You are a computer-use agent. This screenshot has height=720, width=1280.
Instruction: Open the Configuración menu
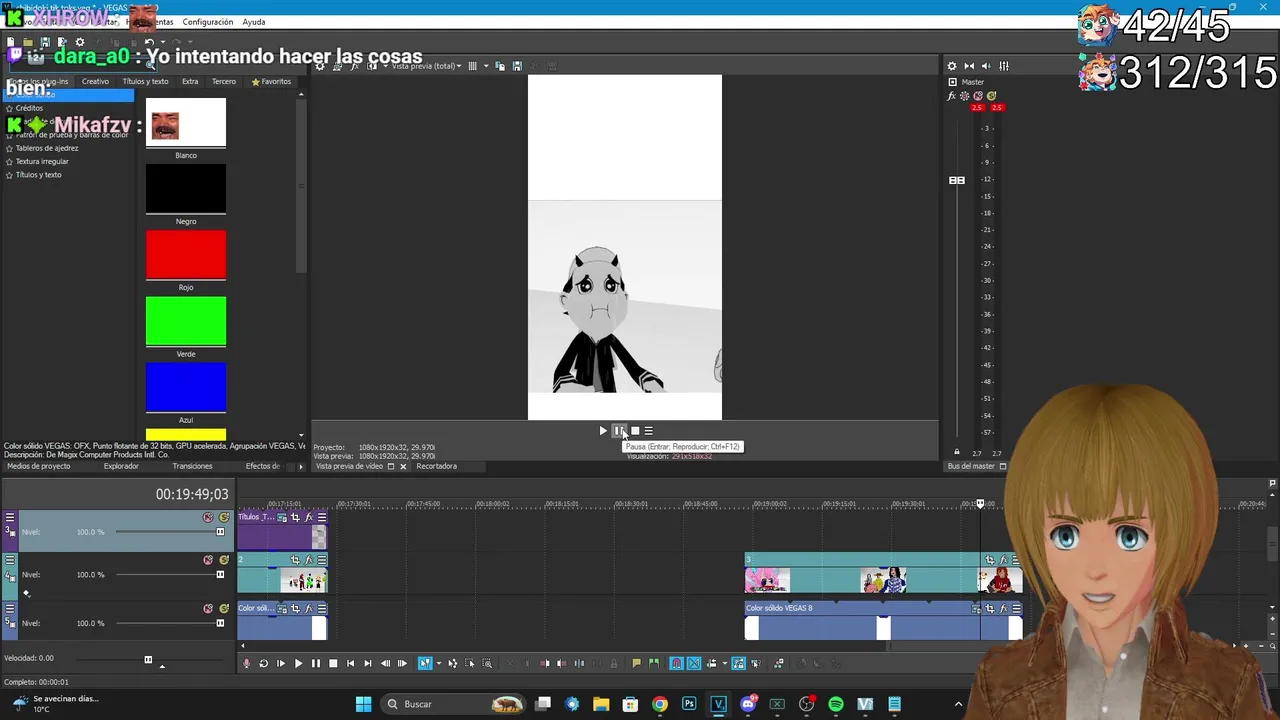point(208,21)
